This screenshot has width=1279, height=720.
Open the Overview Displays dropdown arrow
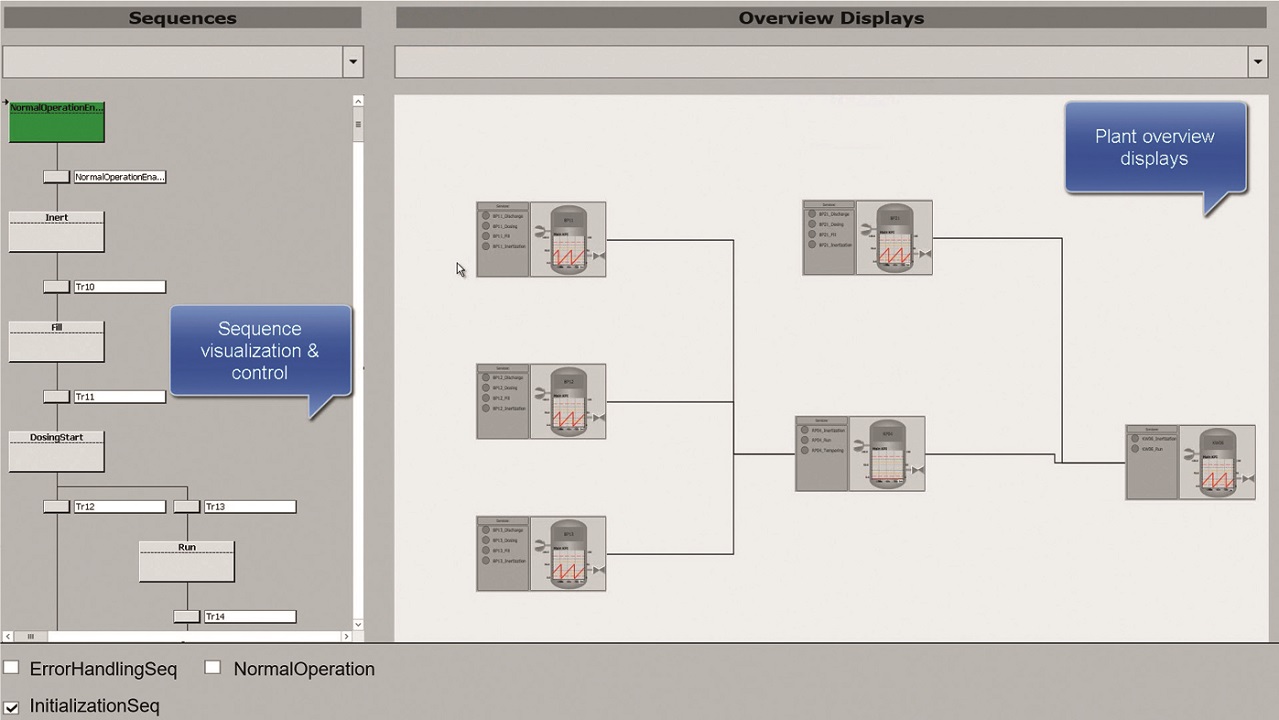(x=1258, y=62)
